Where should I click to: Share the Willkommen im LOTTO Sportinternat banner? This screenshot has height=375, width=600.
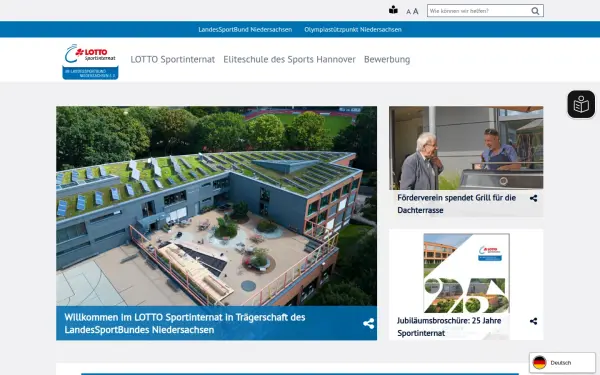click(368, 323)
